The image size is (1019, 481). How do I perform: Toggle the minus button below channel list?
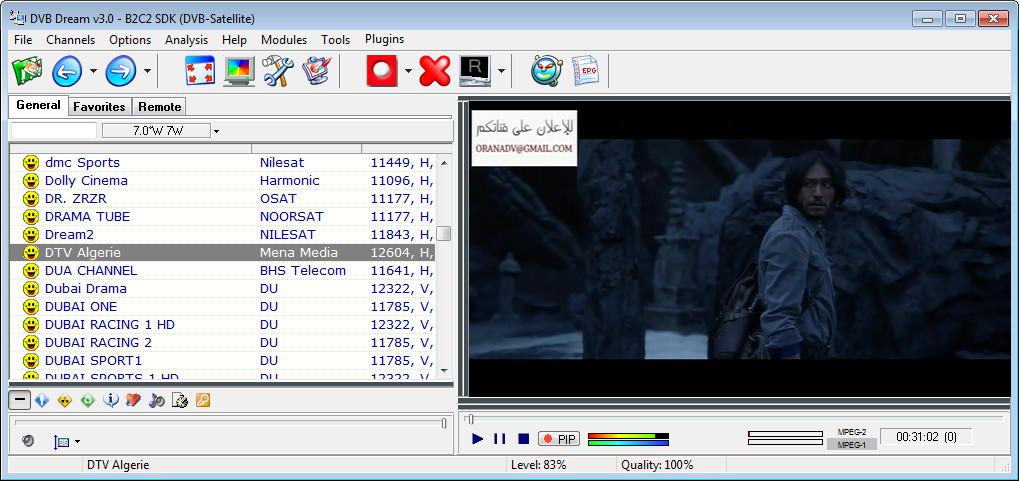[19, 400]
